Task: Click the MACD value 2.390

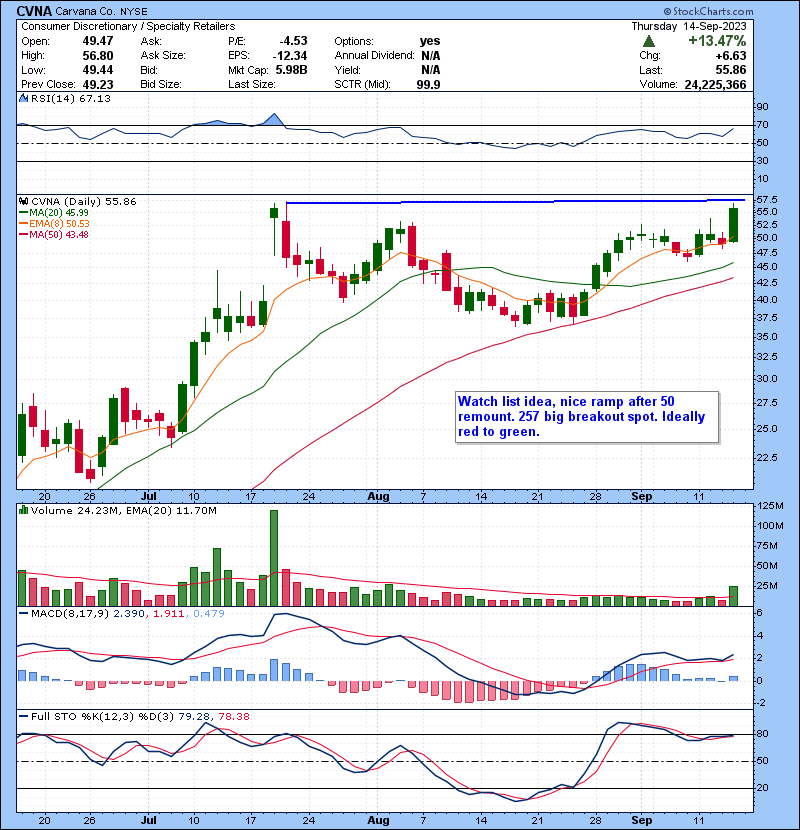Action: [x=129, y=614]
